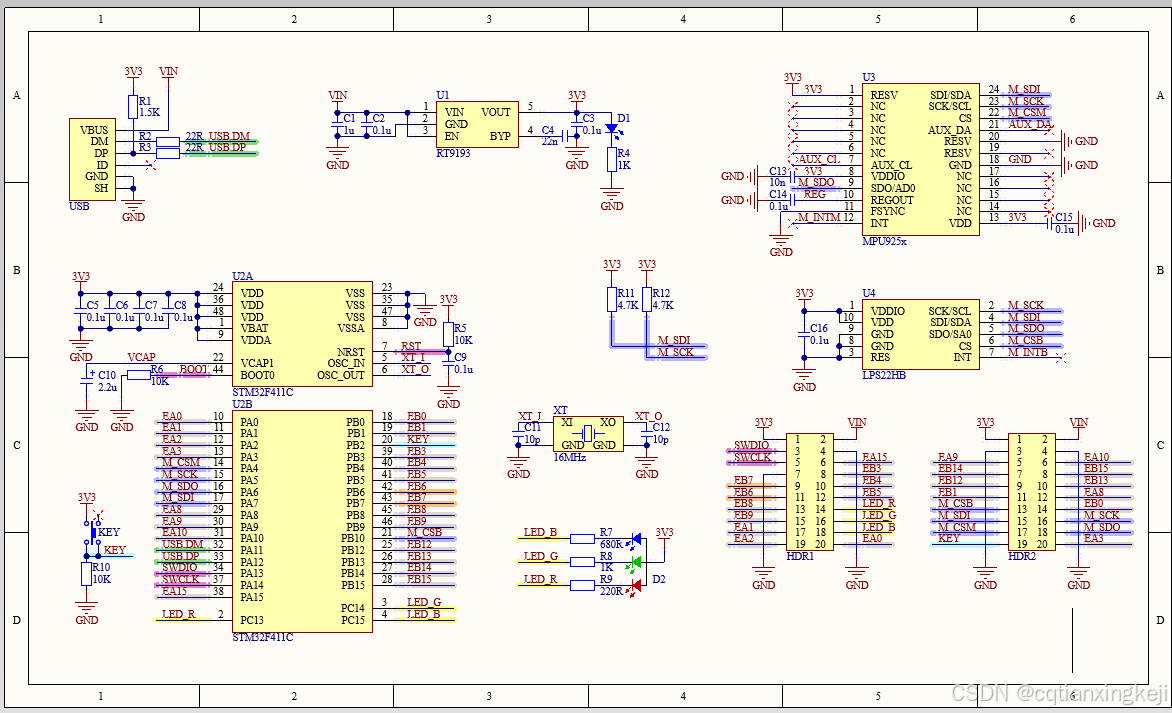This screenshot has width=1172, height=713.
Task: Select bypass capacitor C4 22n
Action: pos(565,136)
